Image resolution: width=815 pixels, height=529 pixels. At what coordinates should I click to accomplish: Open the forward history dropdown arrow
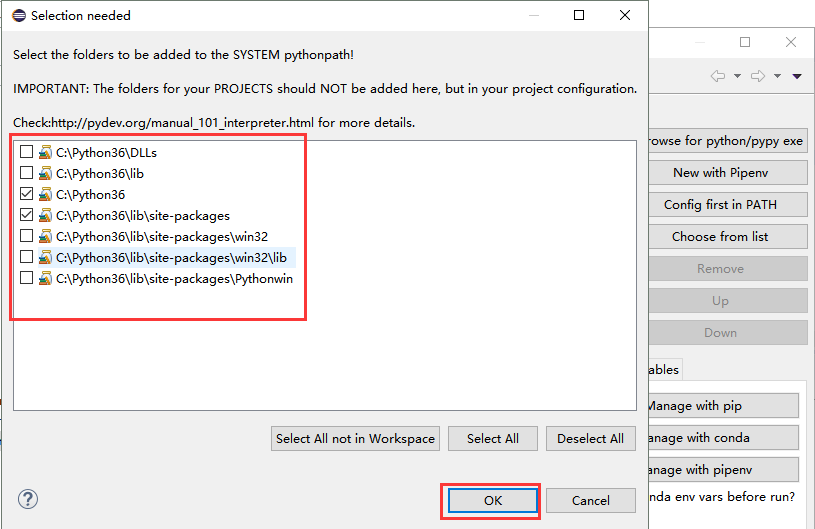777,76
